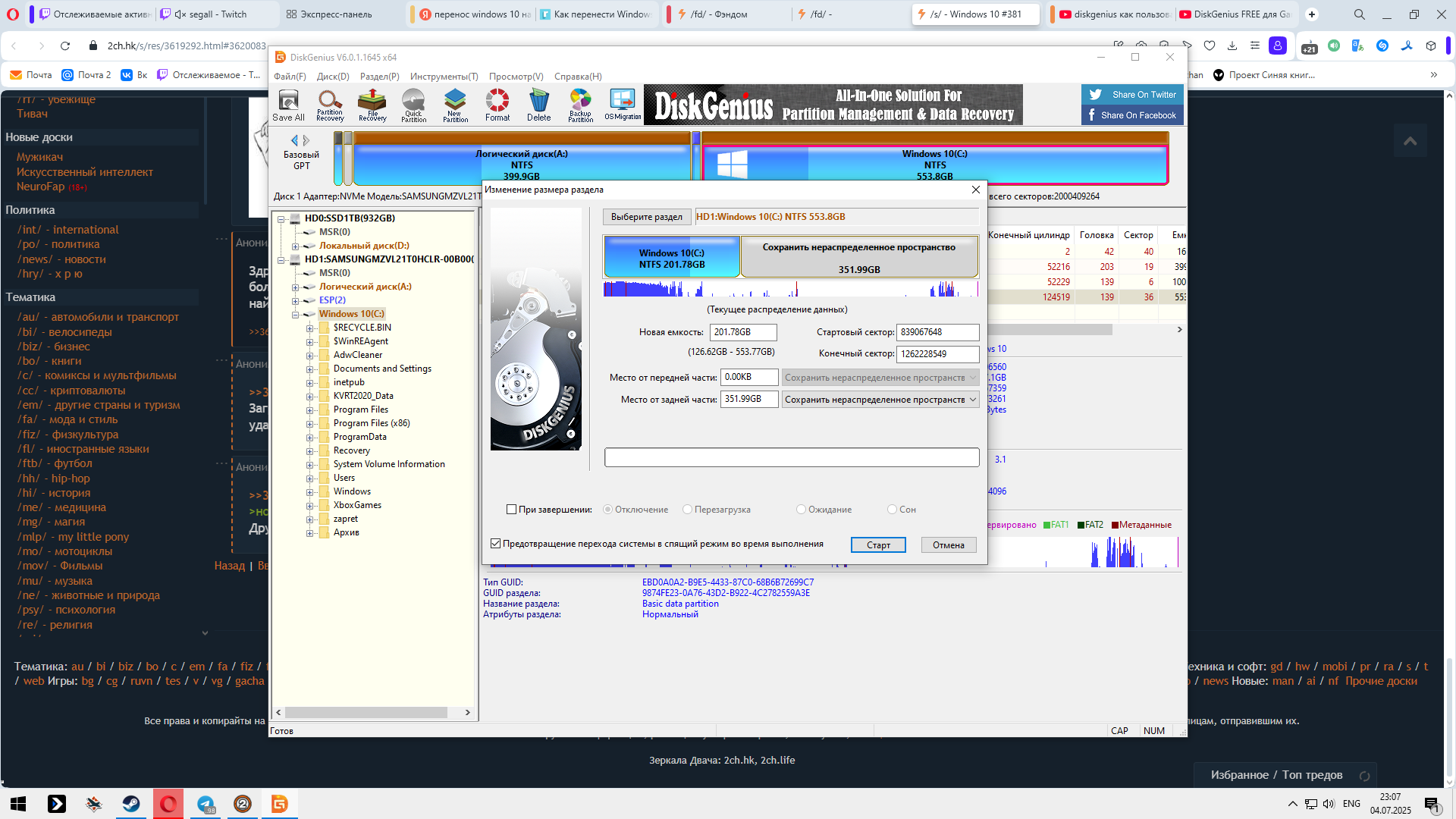Image resolution: width=1456 pixels, height=819 pixels.
Task: Click the Delete partition icon
Action: pyautogui.click(x=539, y=105)
